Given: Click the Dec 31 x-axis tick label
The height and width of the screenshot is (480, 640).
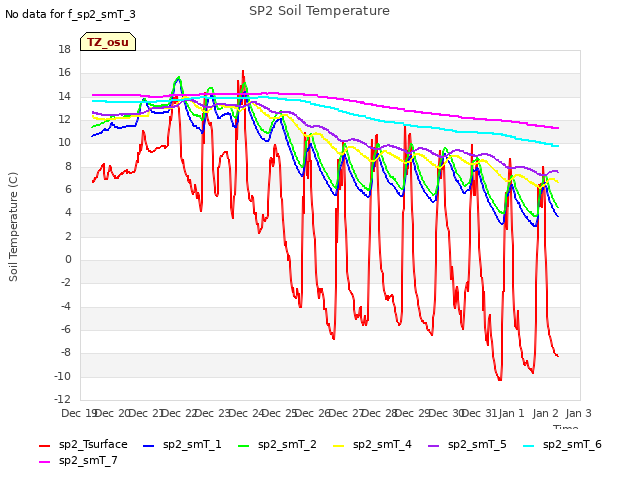Looking at the screenshot, I should [480, 413].
